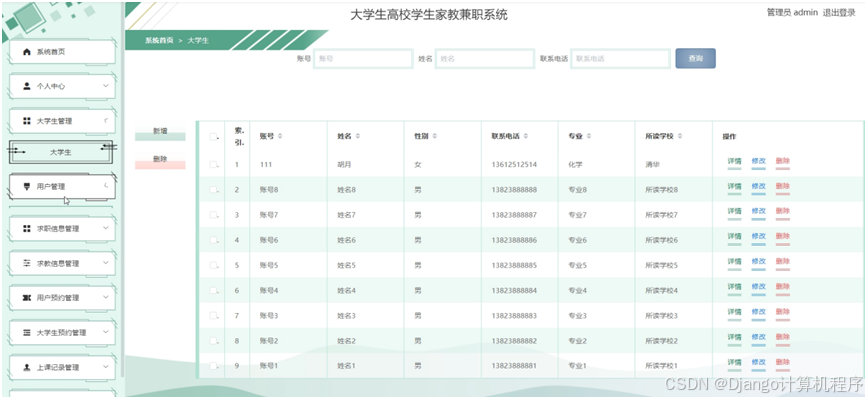Image resolution: width=867 pixels, height=399 pixels.
Task: Open 详情 for 账号5's row
Action: (x=734, y=262)
